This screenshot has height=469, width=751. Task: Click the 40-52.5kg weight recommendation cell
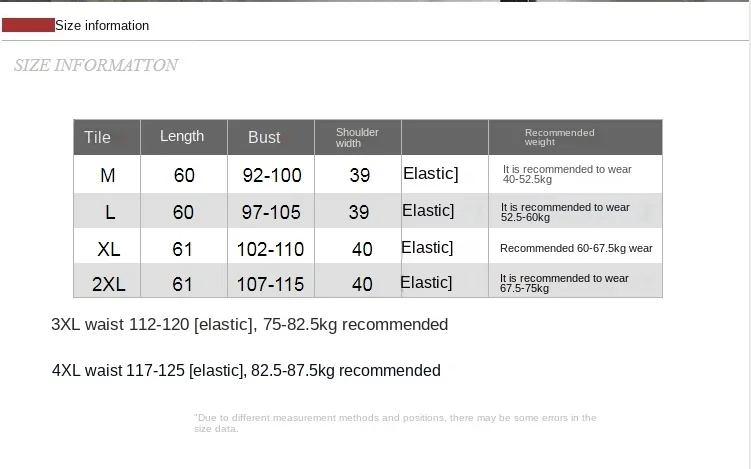click(567, 174)
